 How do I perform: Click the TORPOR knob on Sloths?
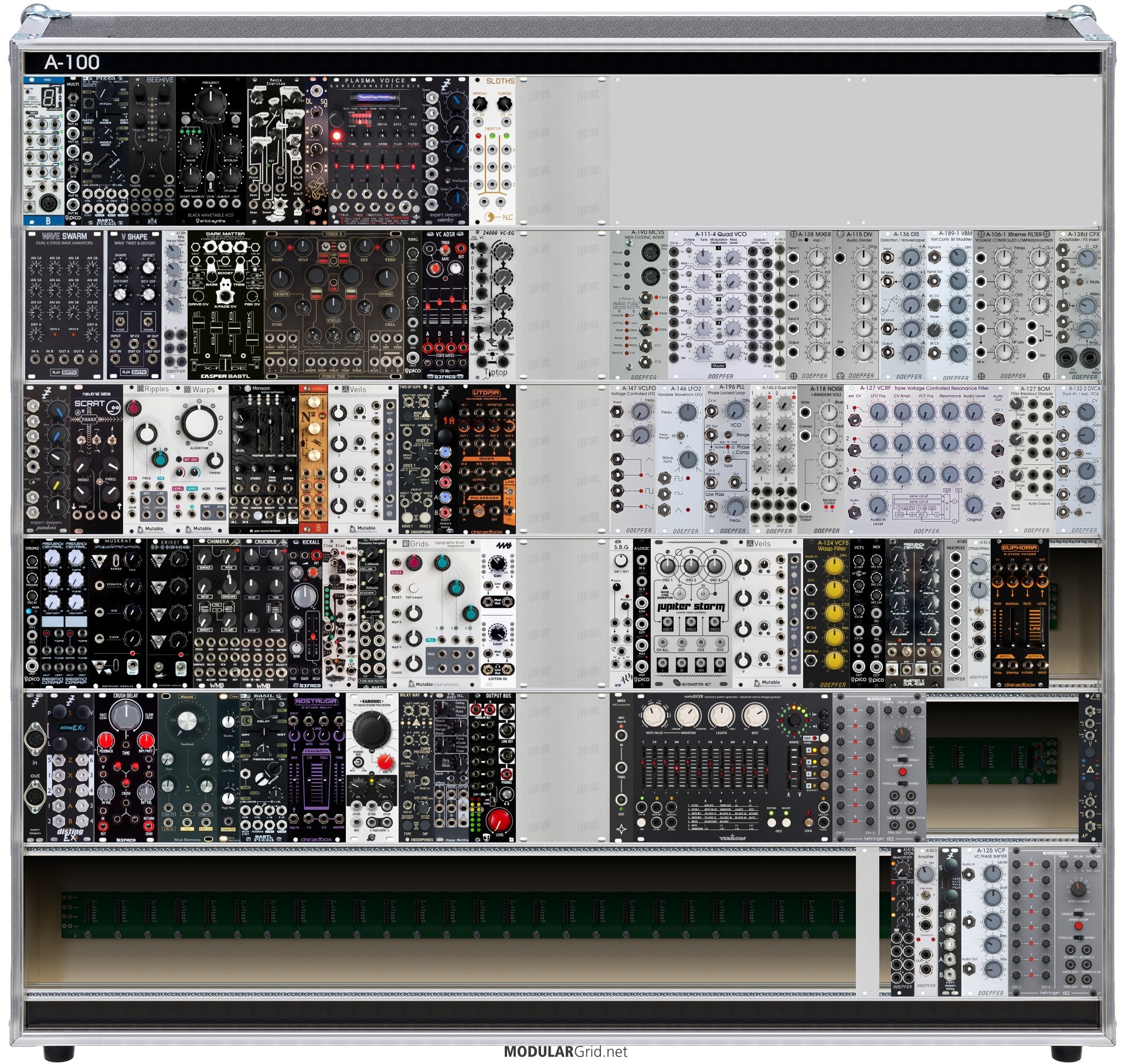click(504, 105)
